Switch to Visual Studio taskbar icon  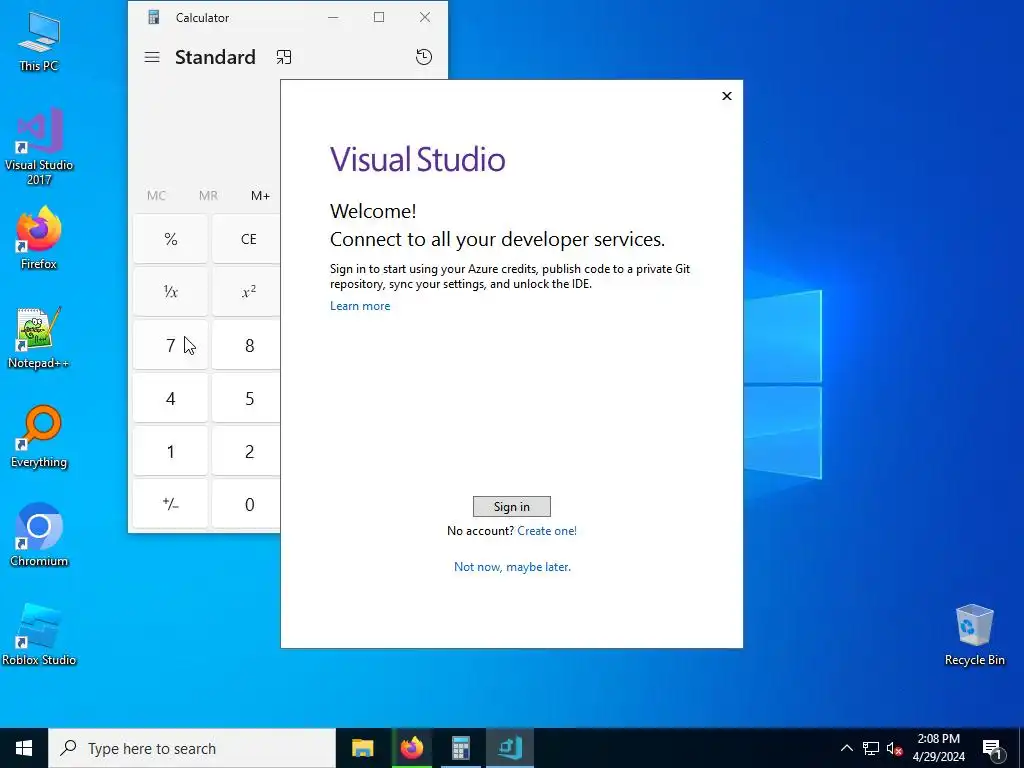tap(509, 748)
